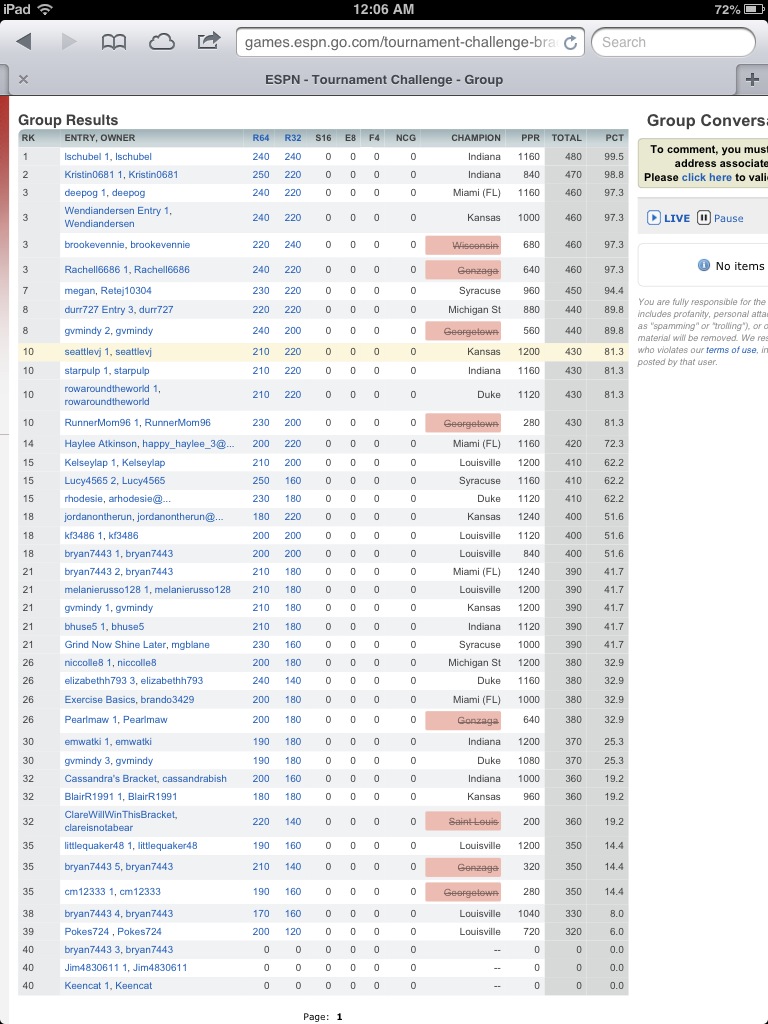Open Rachell6686 1 entry
This screenshot has width=768, height=1024.
pyautogui.click(x=127, y=269)
